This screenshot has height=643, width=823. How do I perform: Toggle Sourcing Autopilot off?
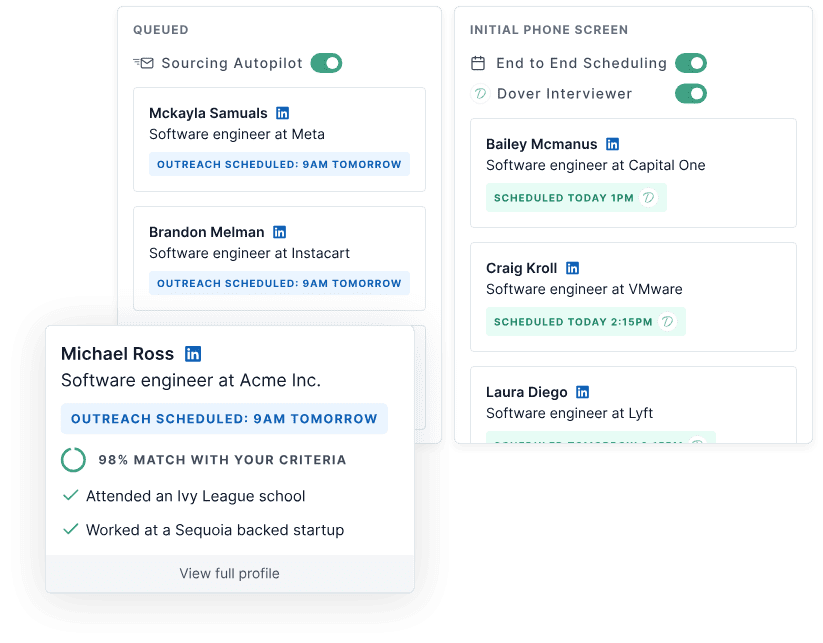[x=329, y=62]
